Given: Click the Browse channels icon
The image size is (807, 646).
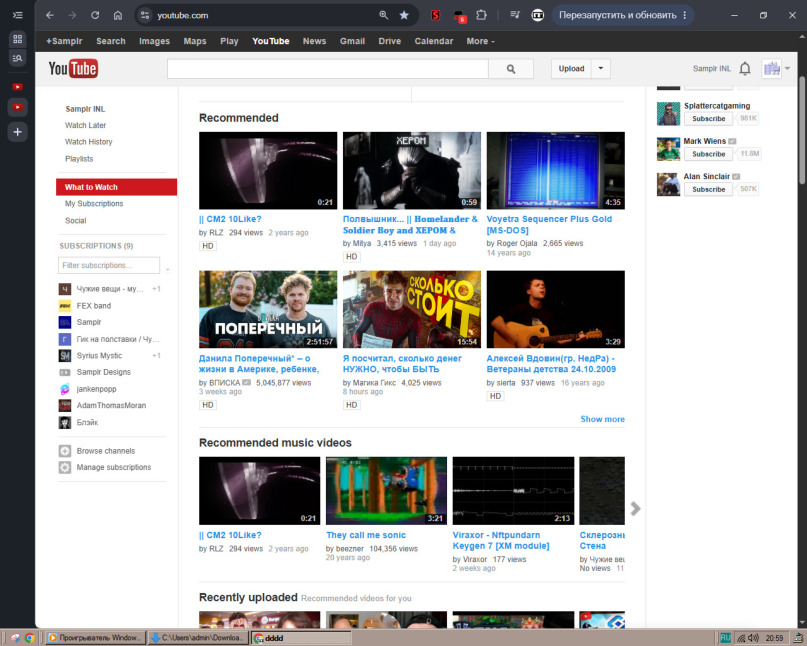Looking at the screenshot, I should [x=65, y=451].
